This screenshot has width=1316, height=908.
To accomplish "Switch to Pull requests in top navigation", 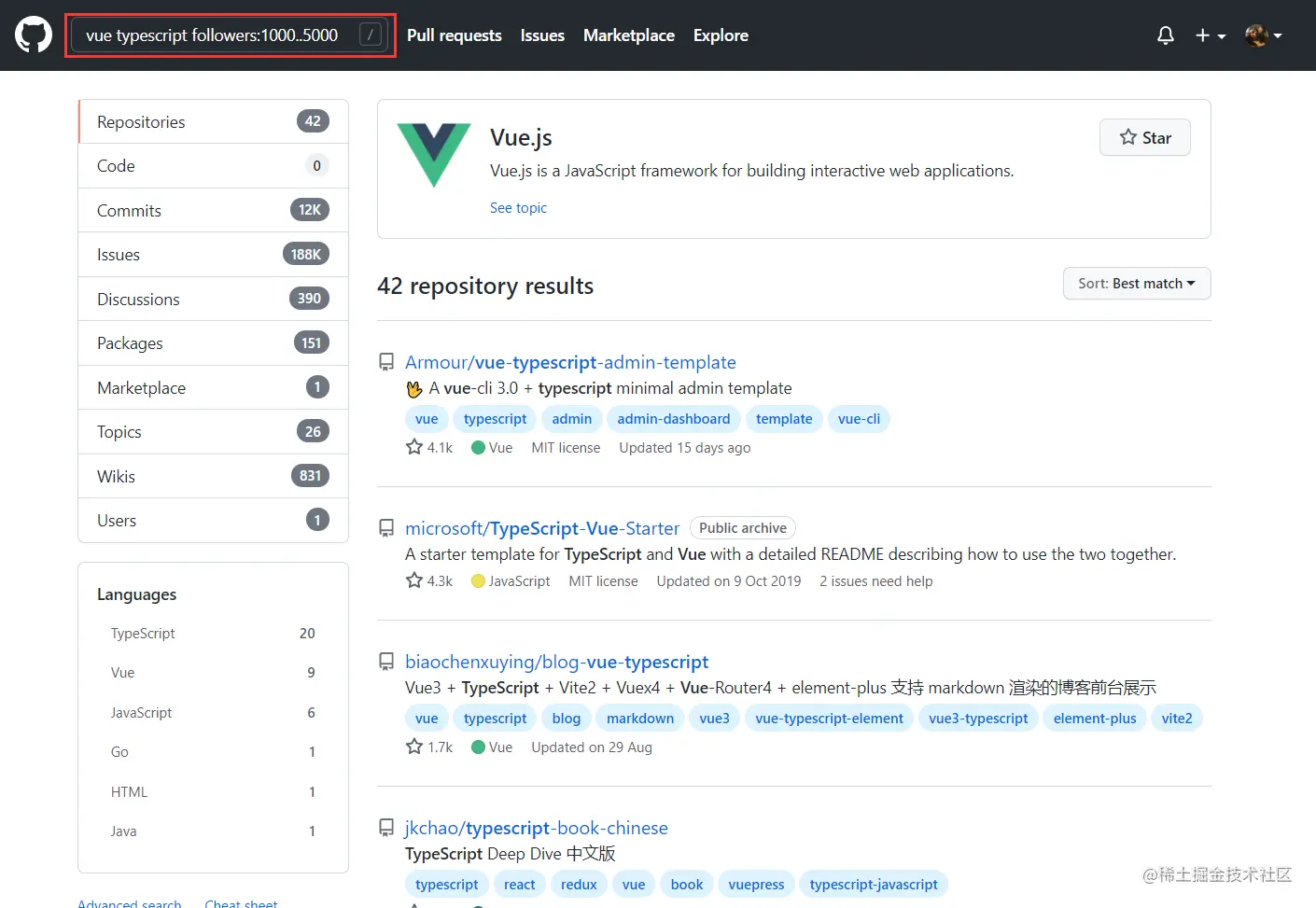I will click(454, 35).
